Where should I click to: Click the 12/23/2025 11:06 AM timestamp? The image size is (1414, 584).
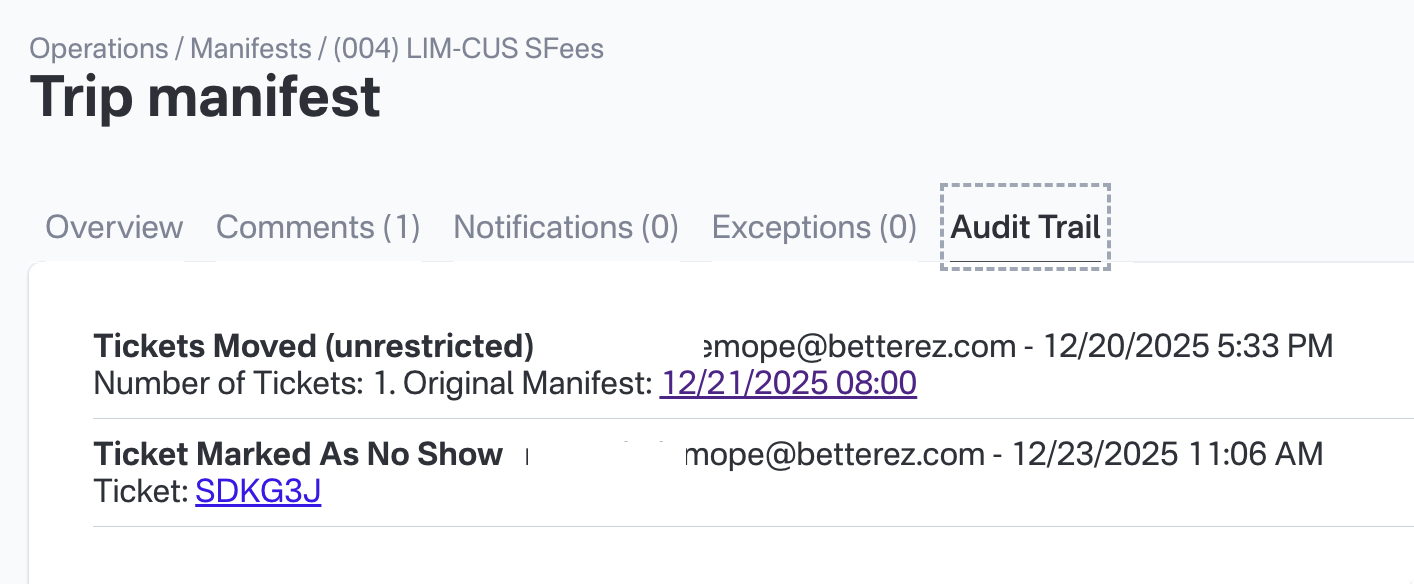1167,454
